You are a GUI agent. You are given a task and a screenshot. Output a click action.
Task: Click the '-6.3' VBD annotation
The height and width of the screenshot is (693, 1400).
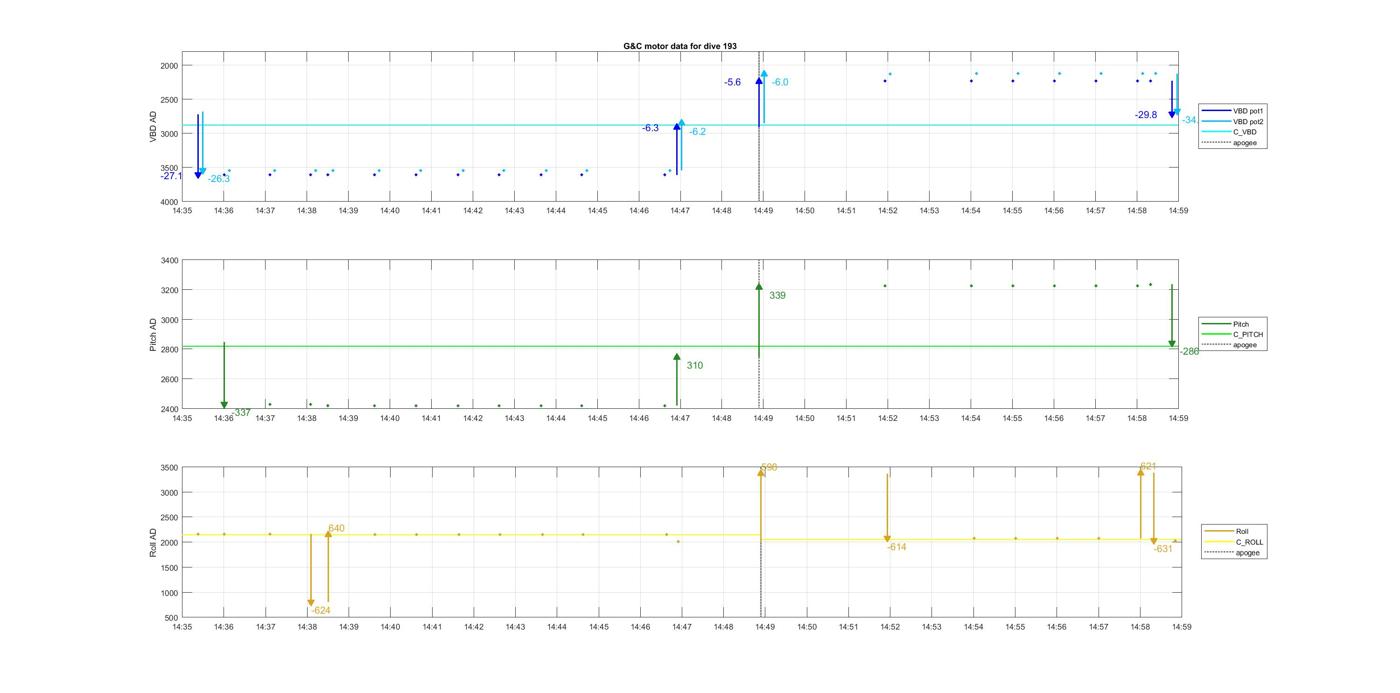pos(651,128)
